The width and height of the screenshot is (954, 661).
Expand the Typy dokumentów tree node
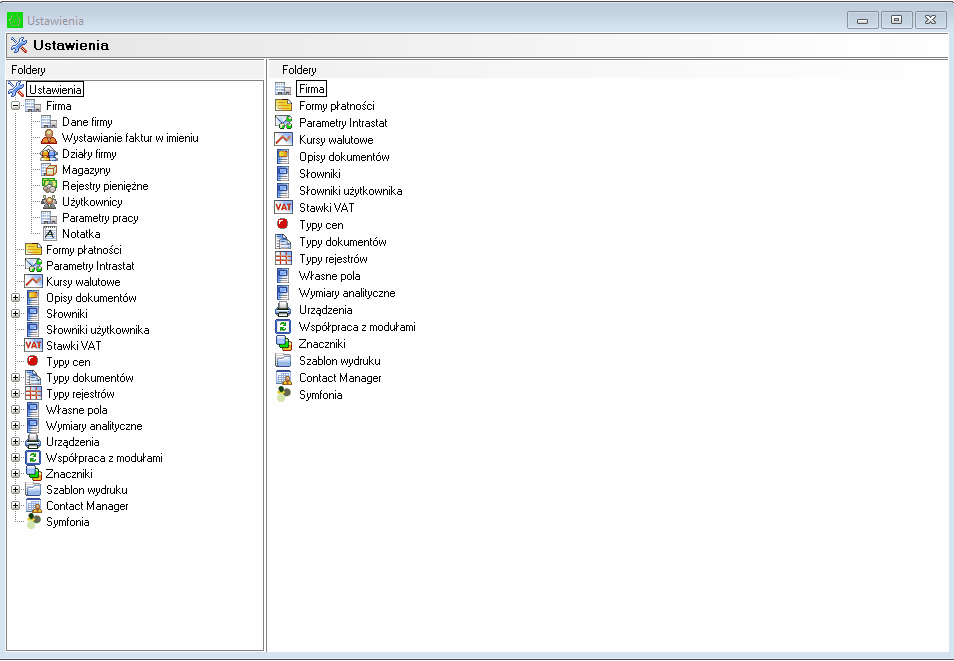click(x=15, y=378)
